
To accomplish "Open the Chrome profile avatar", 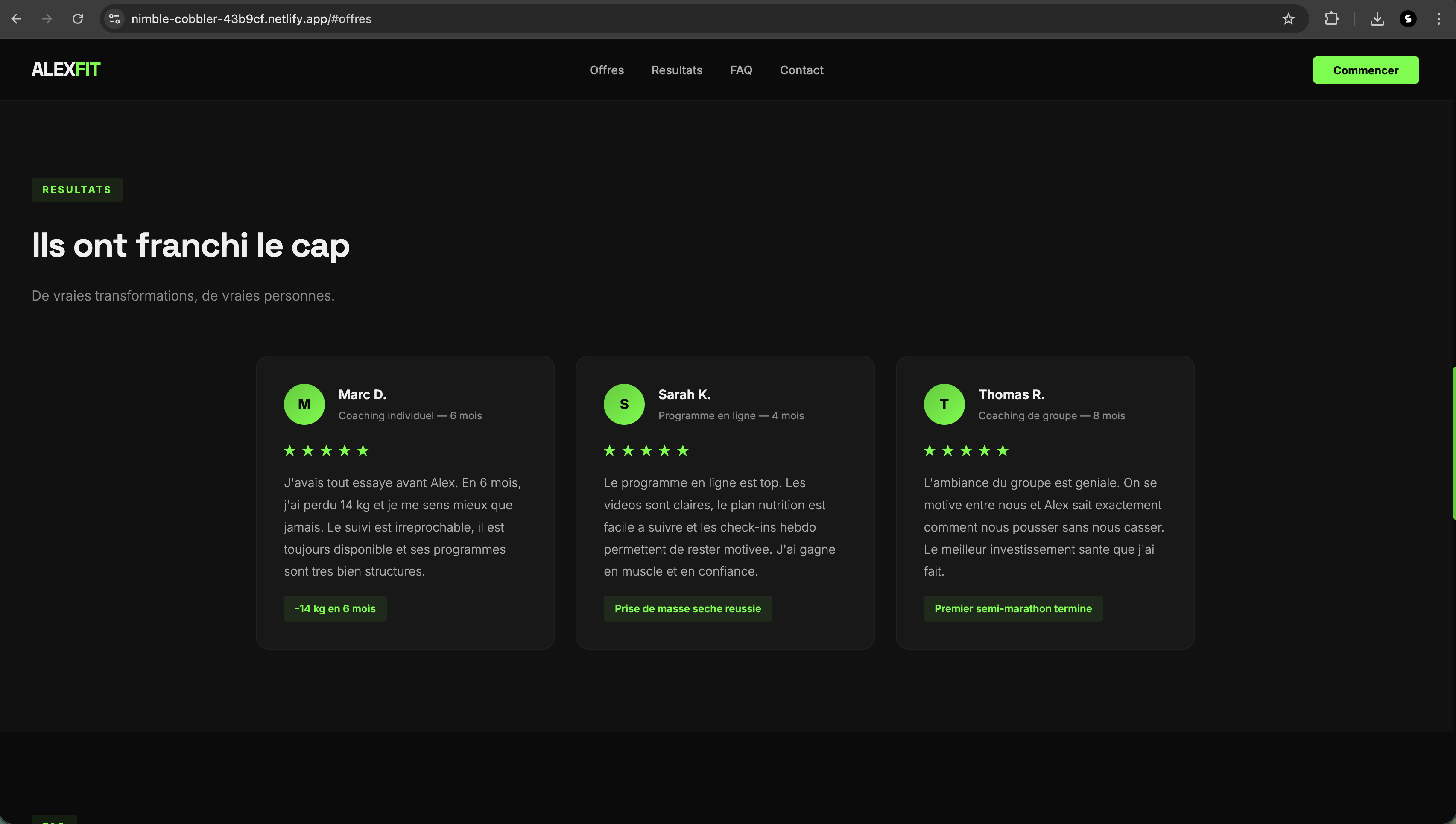I will (1408, 19).
